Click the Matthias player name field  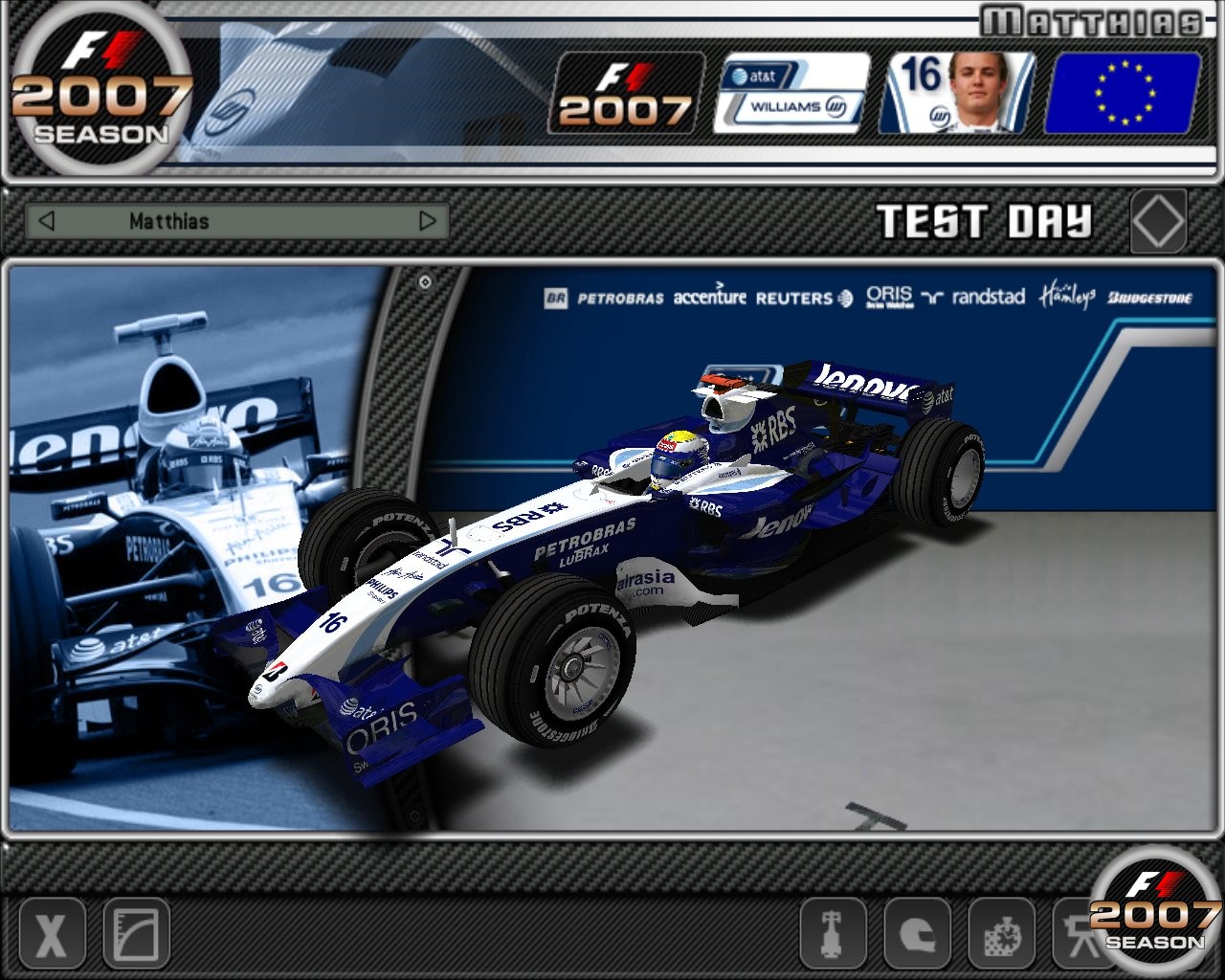coord(236,221)
